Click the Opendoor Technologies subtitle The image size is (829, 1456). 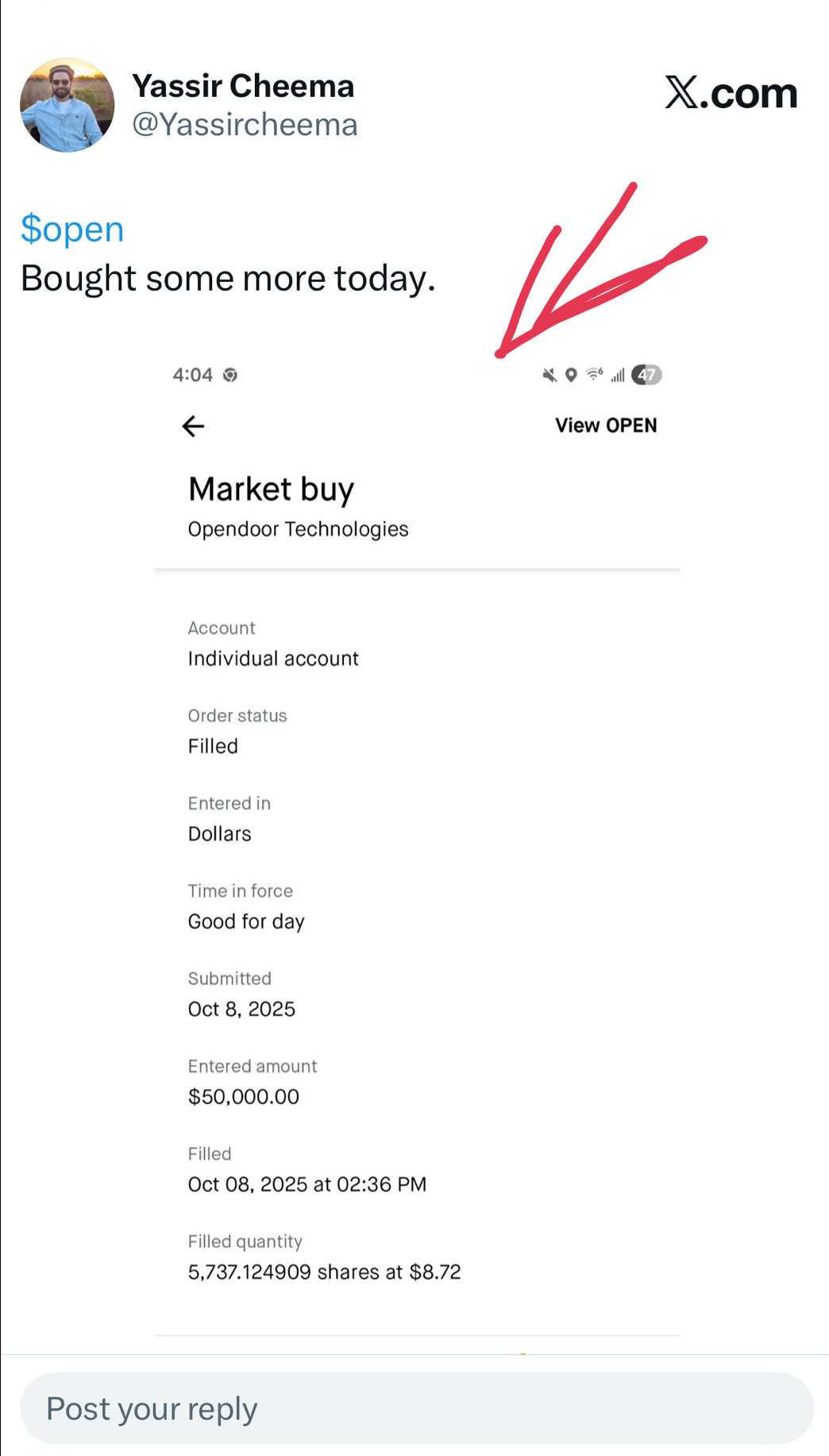(298, 529)
